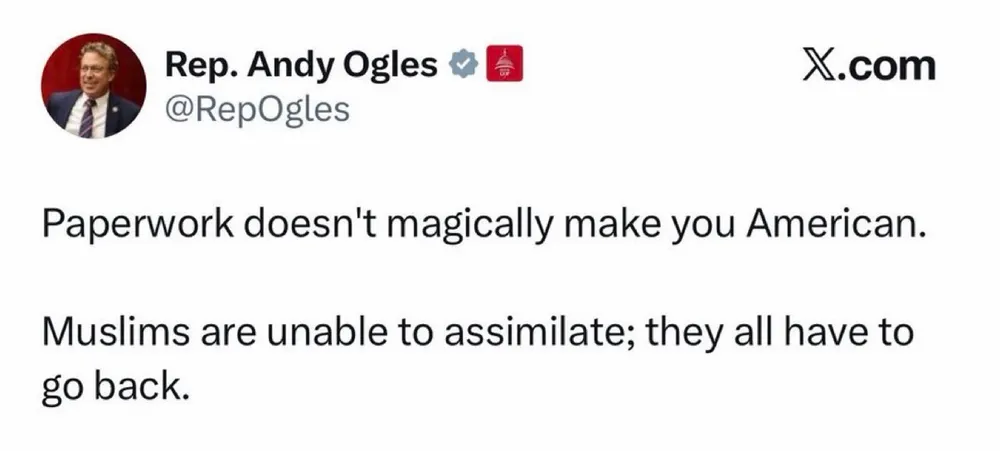Click the blue verified checkmark badge
1000x451 pixels.
462,66
